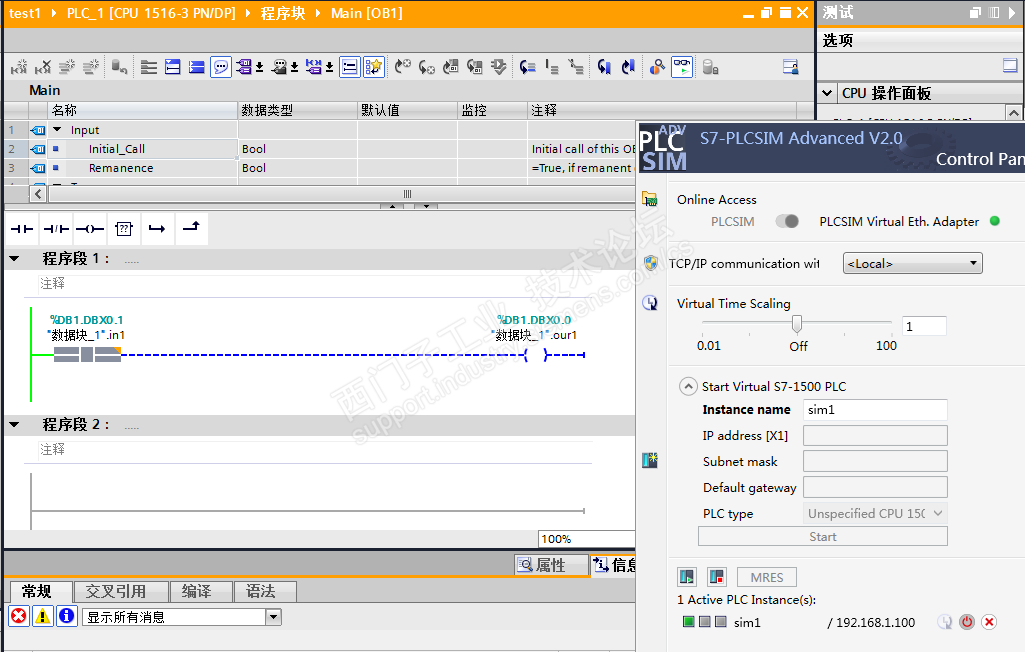Toggle the free-comments list icon in toolbar
Screen dimensions: 1025x652
(x=350, y=67)
